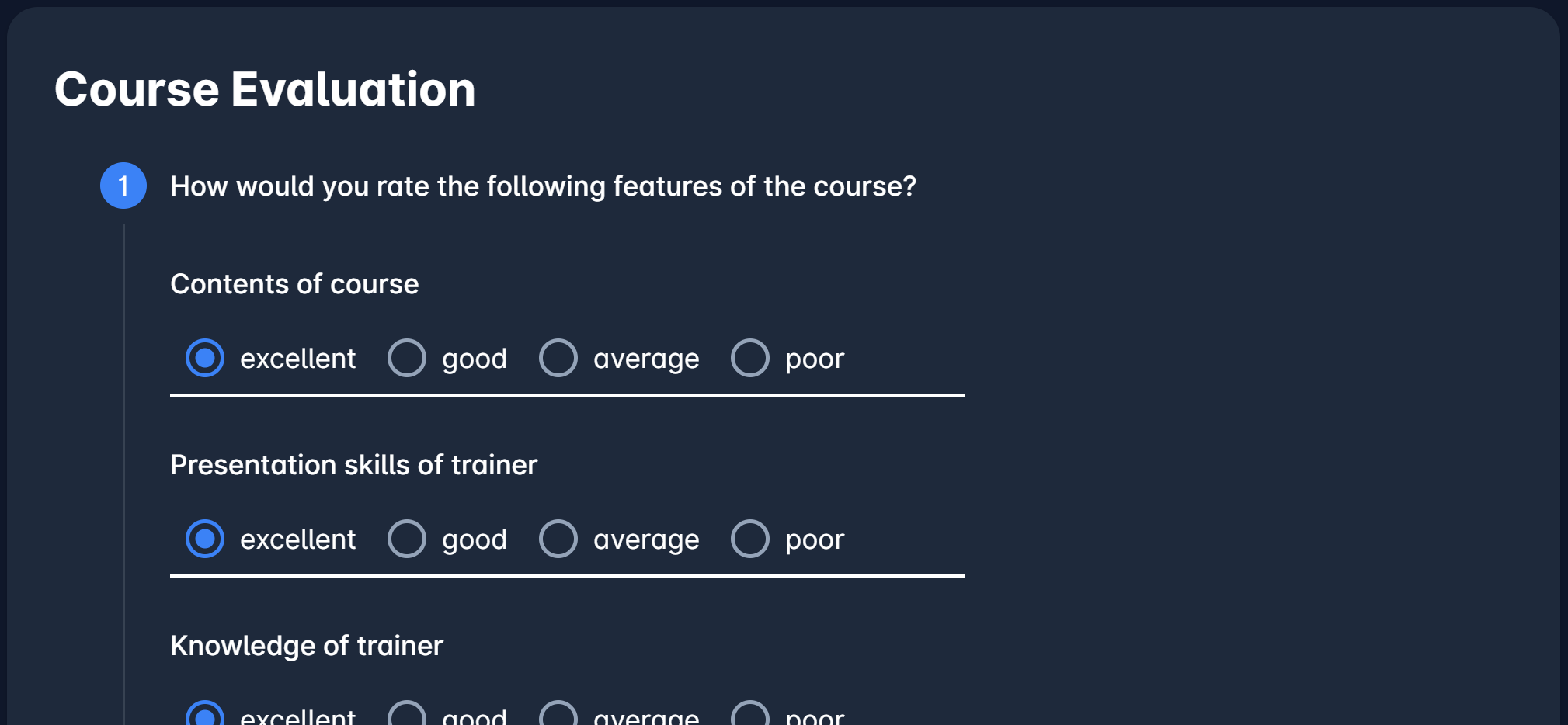Image resolution: width=1568 pixels, height=725 pixels.
Task: Select good for Knowledge of trainer
Action: tap(407, 715)
